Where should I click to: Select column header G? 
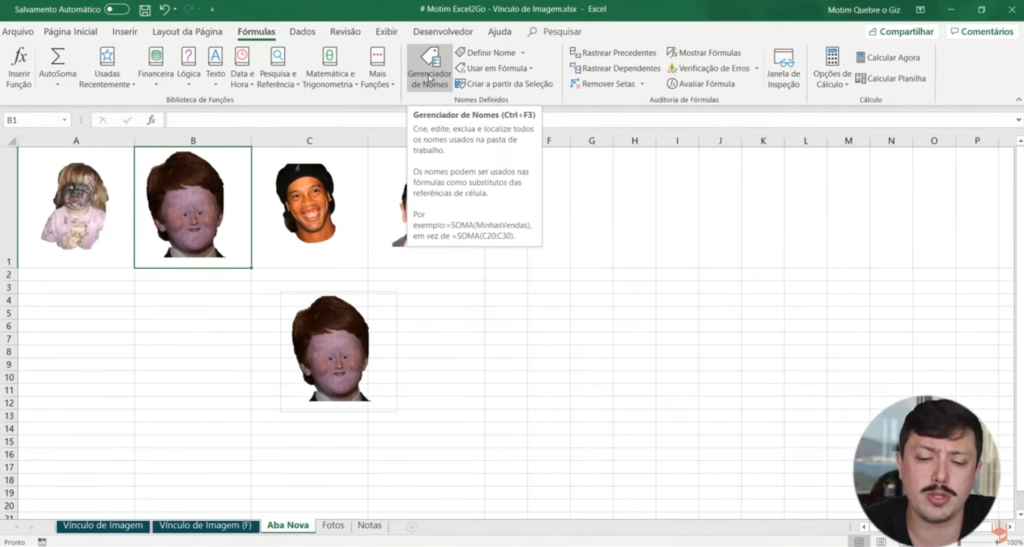592,141
